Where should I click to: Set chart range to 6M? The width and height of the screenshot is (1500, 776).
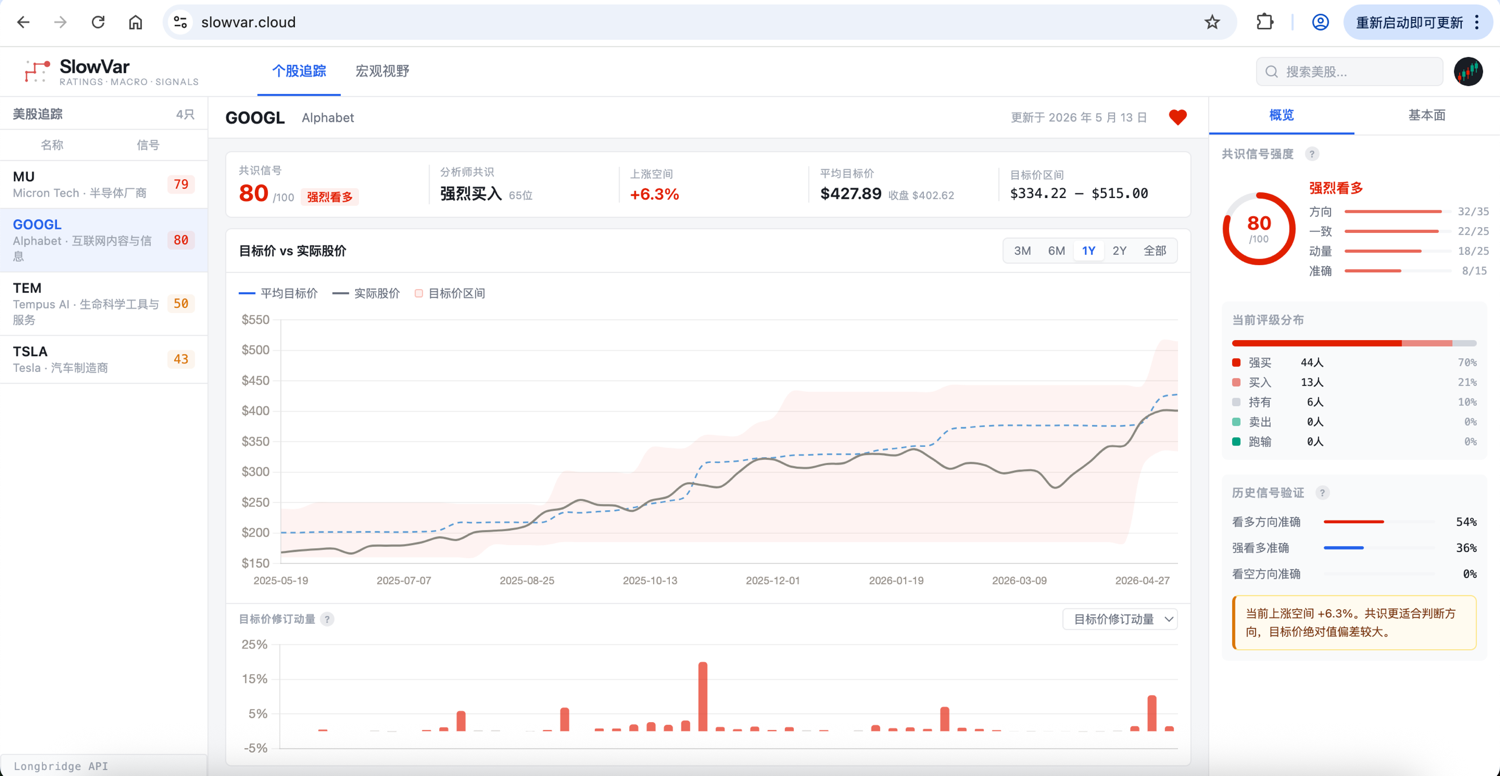click(x=1056, y=251)
